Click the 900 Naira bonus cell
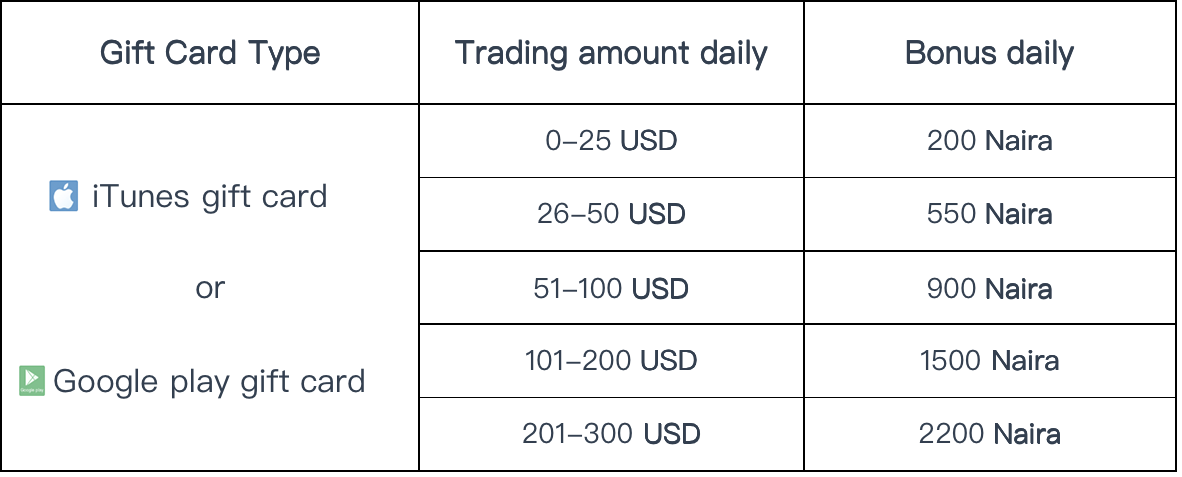The height and width of the screenshot is (477, 1182). [990, 288]
